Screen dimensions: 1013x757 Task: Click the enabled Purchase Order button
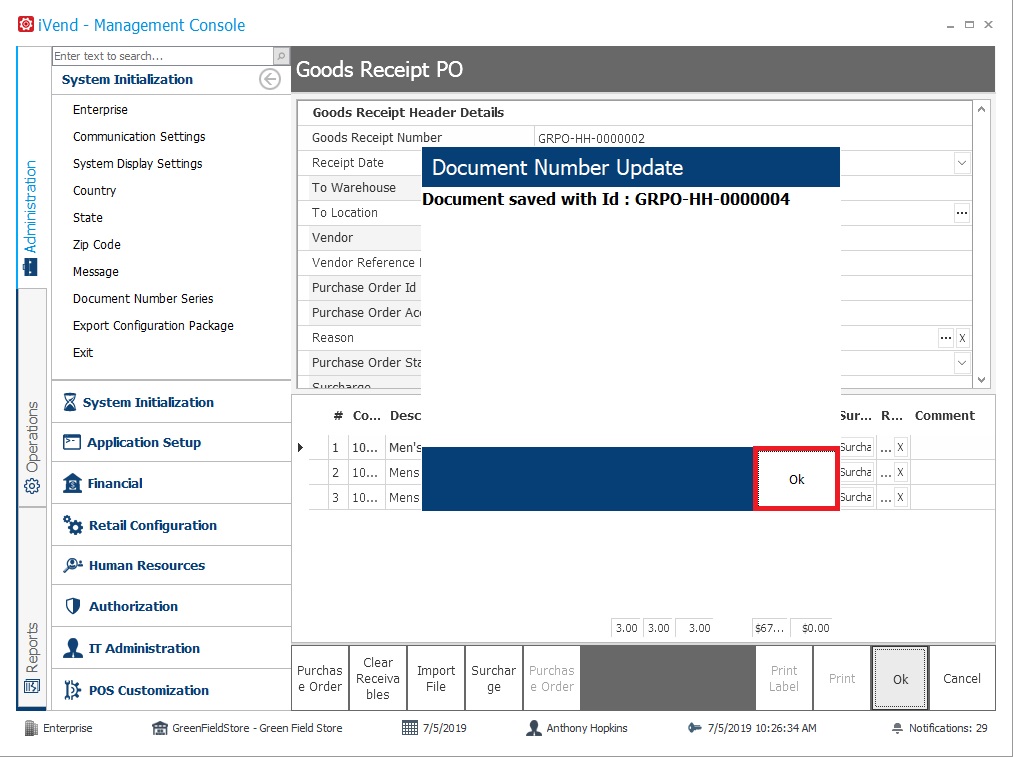coord(320,678)
